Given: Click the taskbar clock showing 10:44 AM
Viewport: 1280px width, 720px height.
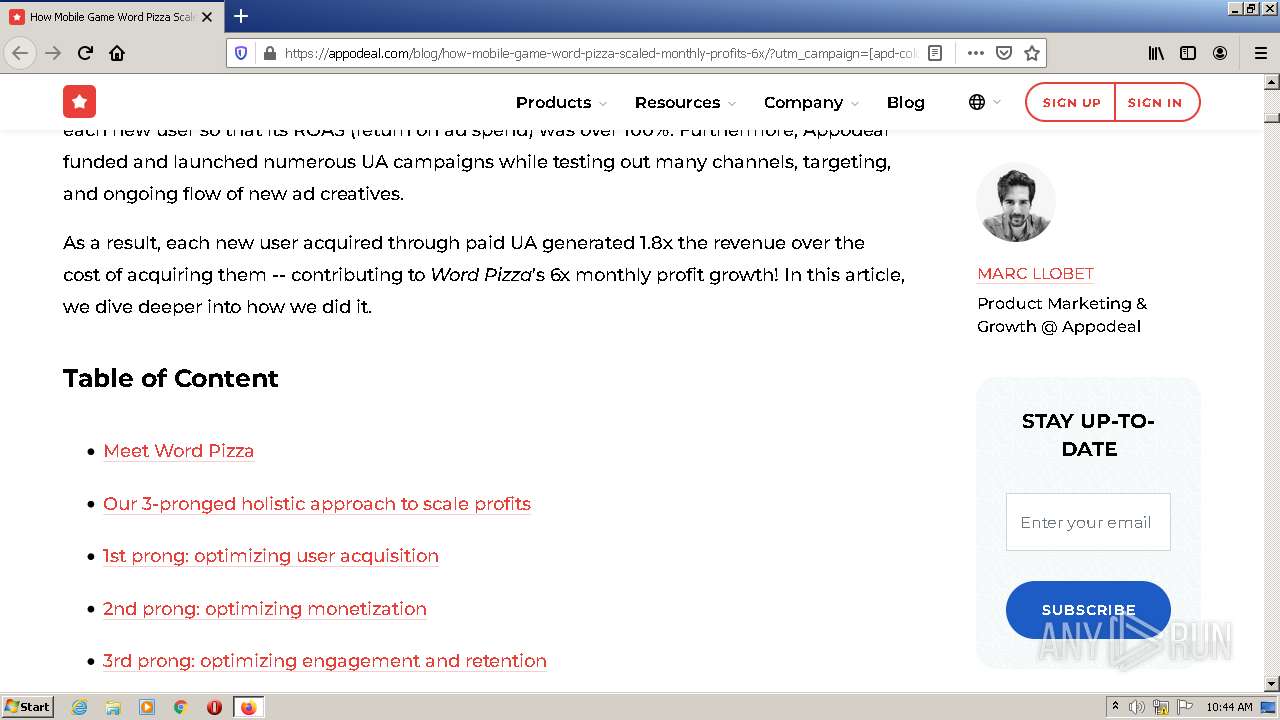Looking at the screenshot, I should (1229, 707).
